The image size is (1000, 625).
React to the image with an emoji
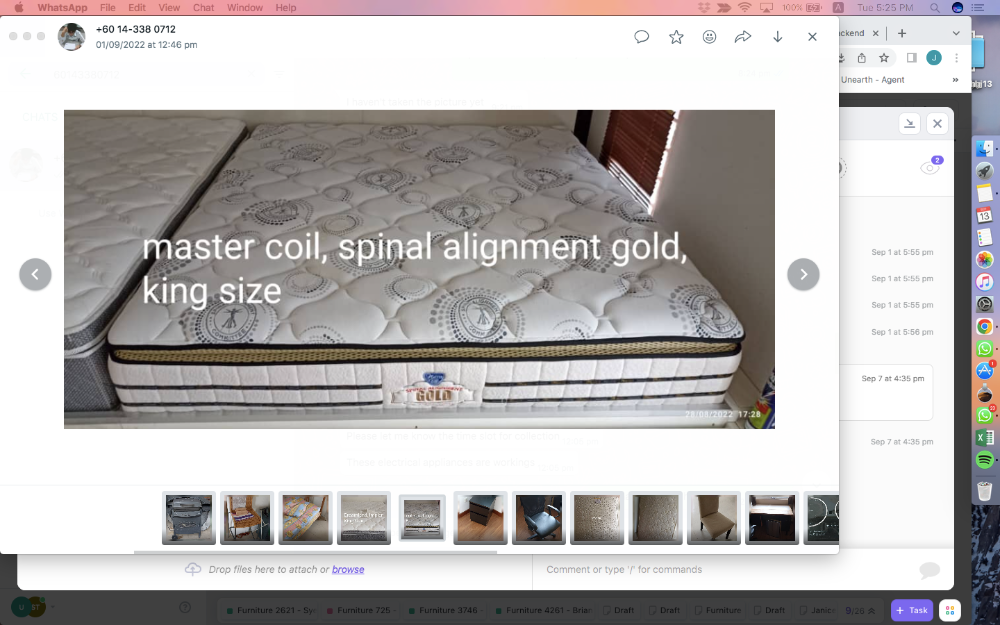(709, 36)
